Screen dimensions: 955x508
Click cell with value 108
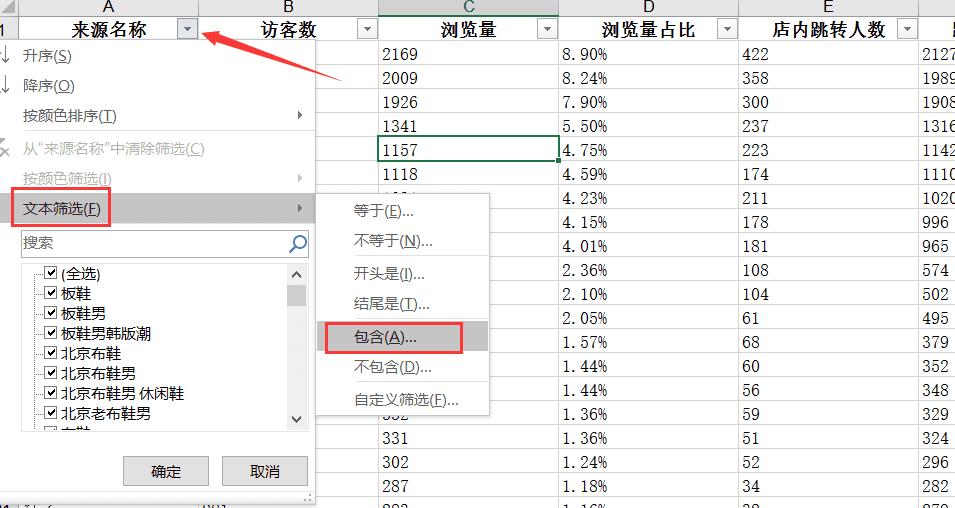(828, 270)
